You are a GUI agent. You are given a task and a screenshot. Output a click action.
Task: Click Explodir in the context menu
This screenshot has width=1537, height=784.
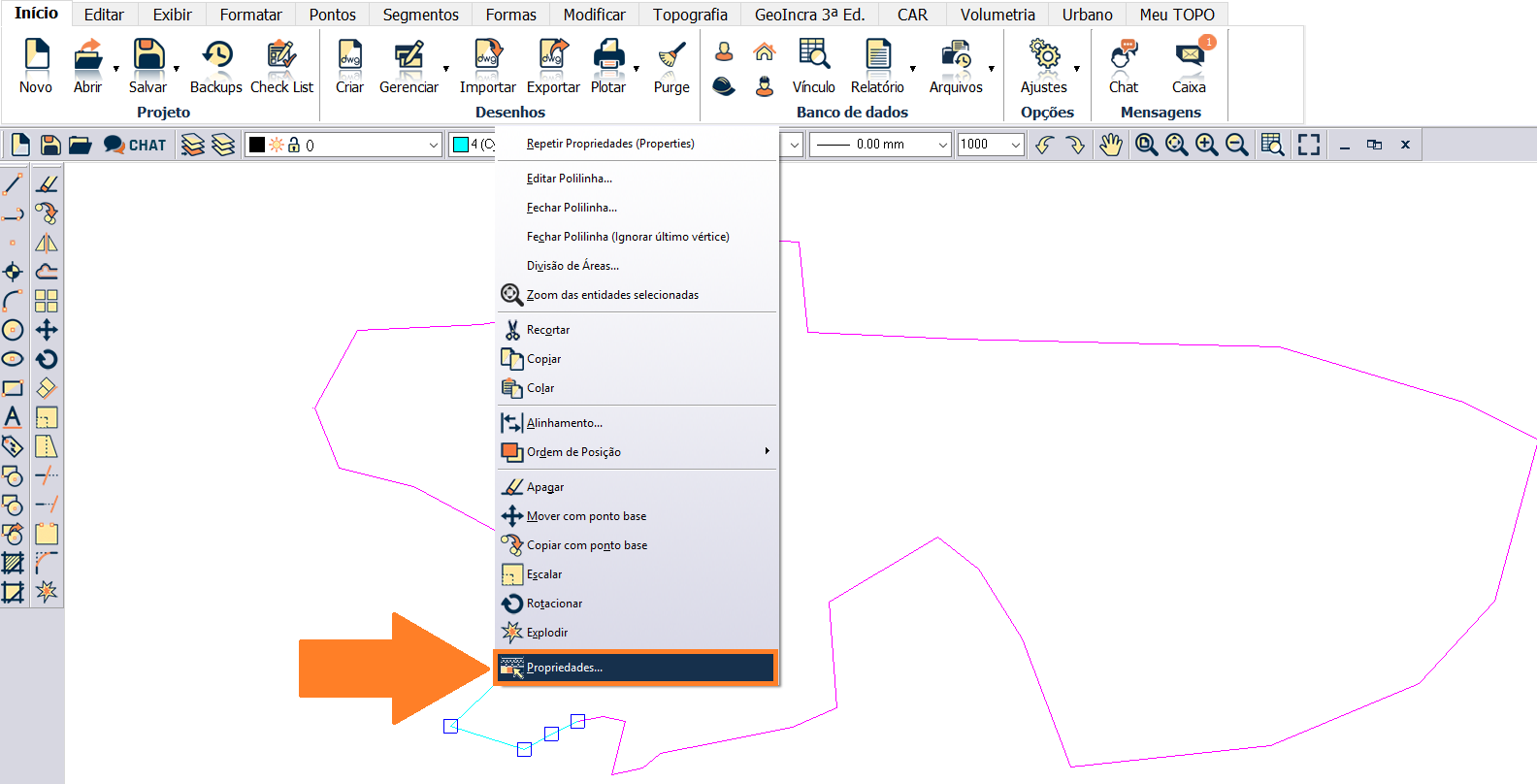pyautogui.click(x=547, y=633)
